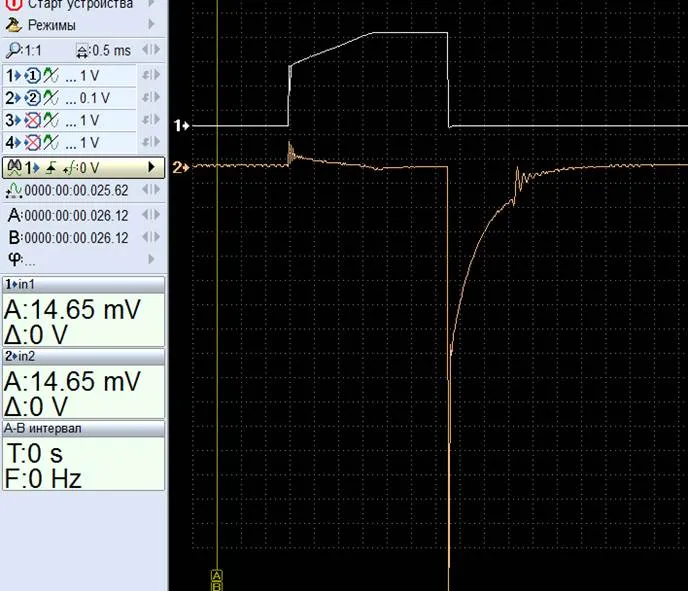Click the time position waveform icon
688x591 pixels.
[x=13, y=190]
